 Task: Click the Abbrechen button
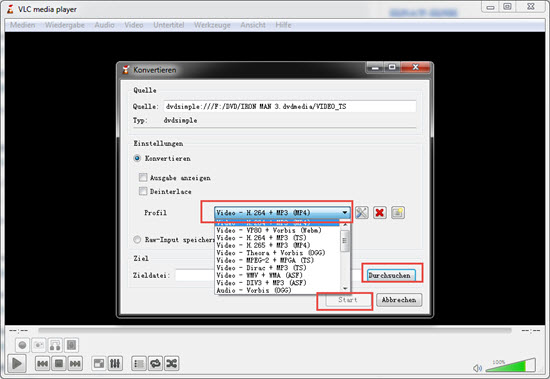(399, 300)
